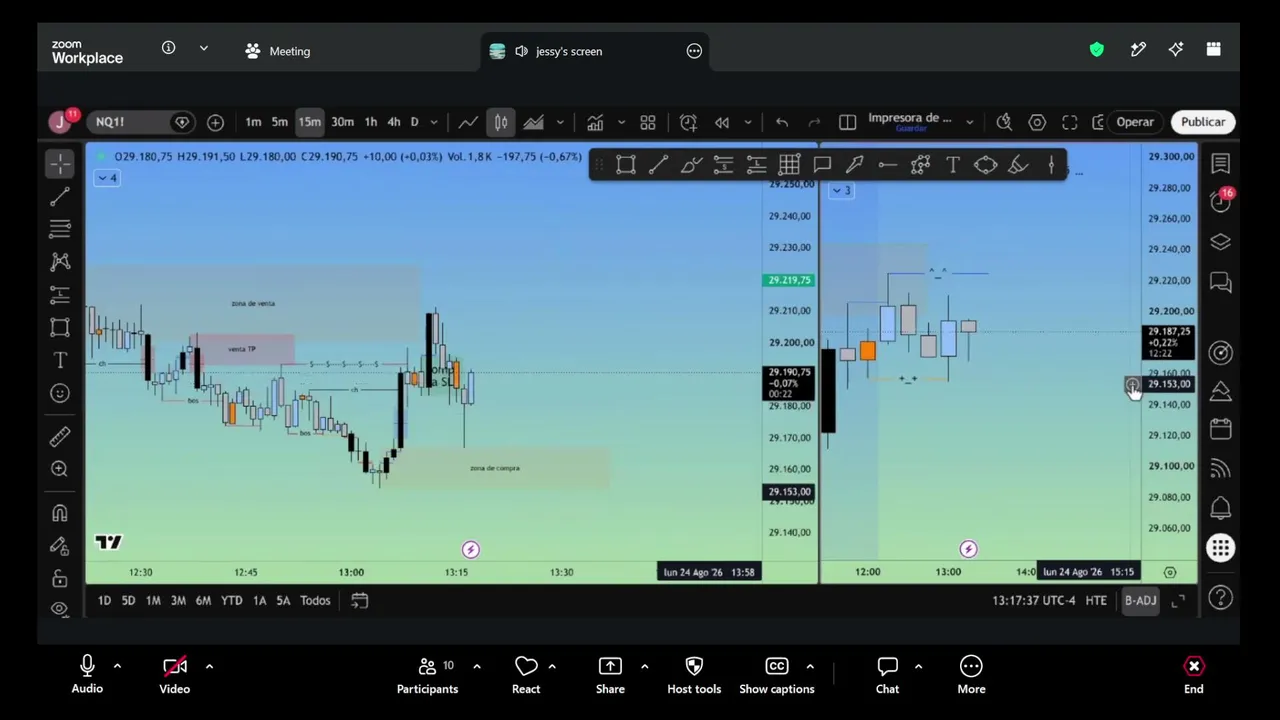The height and width of the screenshot is (720, 1280).
Task: Select the Todos date range
Action: pos(315,600)
